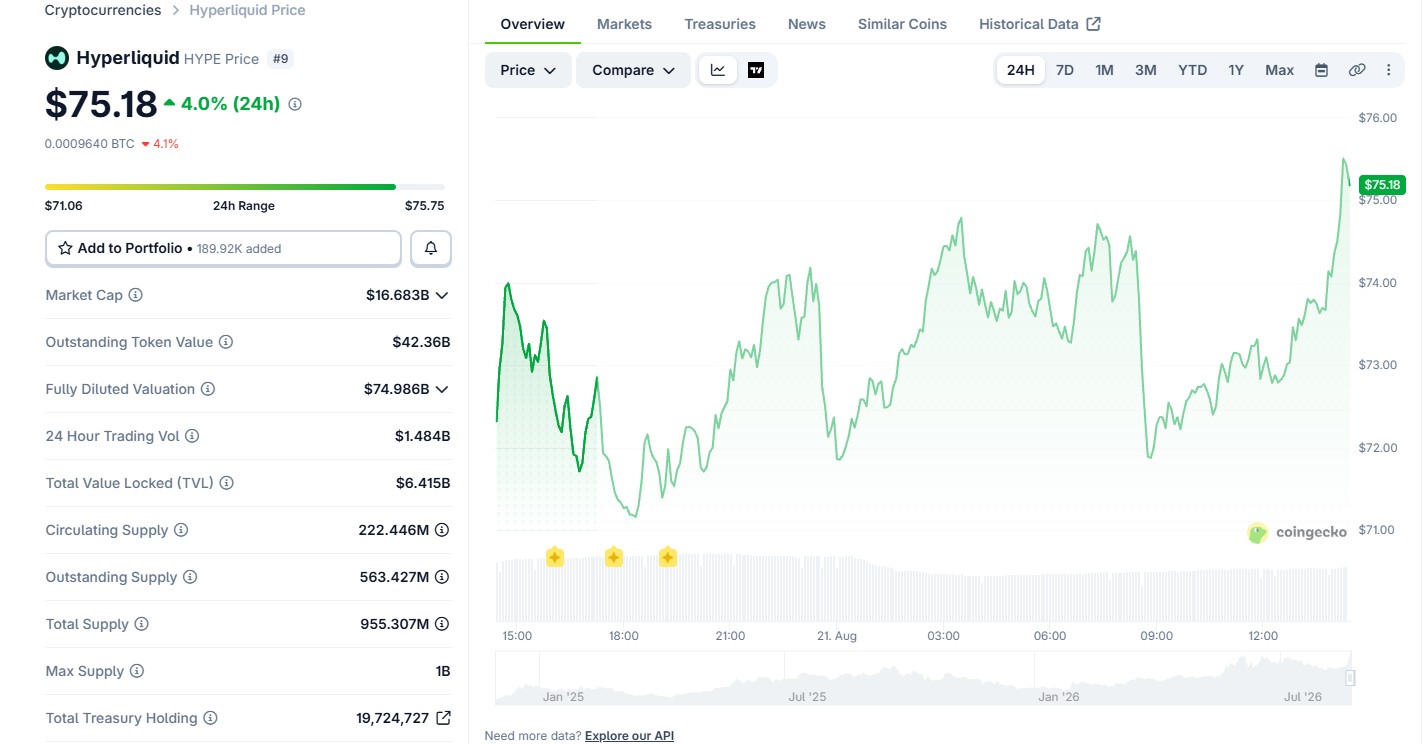This screenshot has width=1423, height=744.
Task: Select the 24H time range
Action: [1021, 70]
